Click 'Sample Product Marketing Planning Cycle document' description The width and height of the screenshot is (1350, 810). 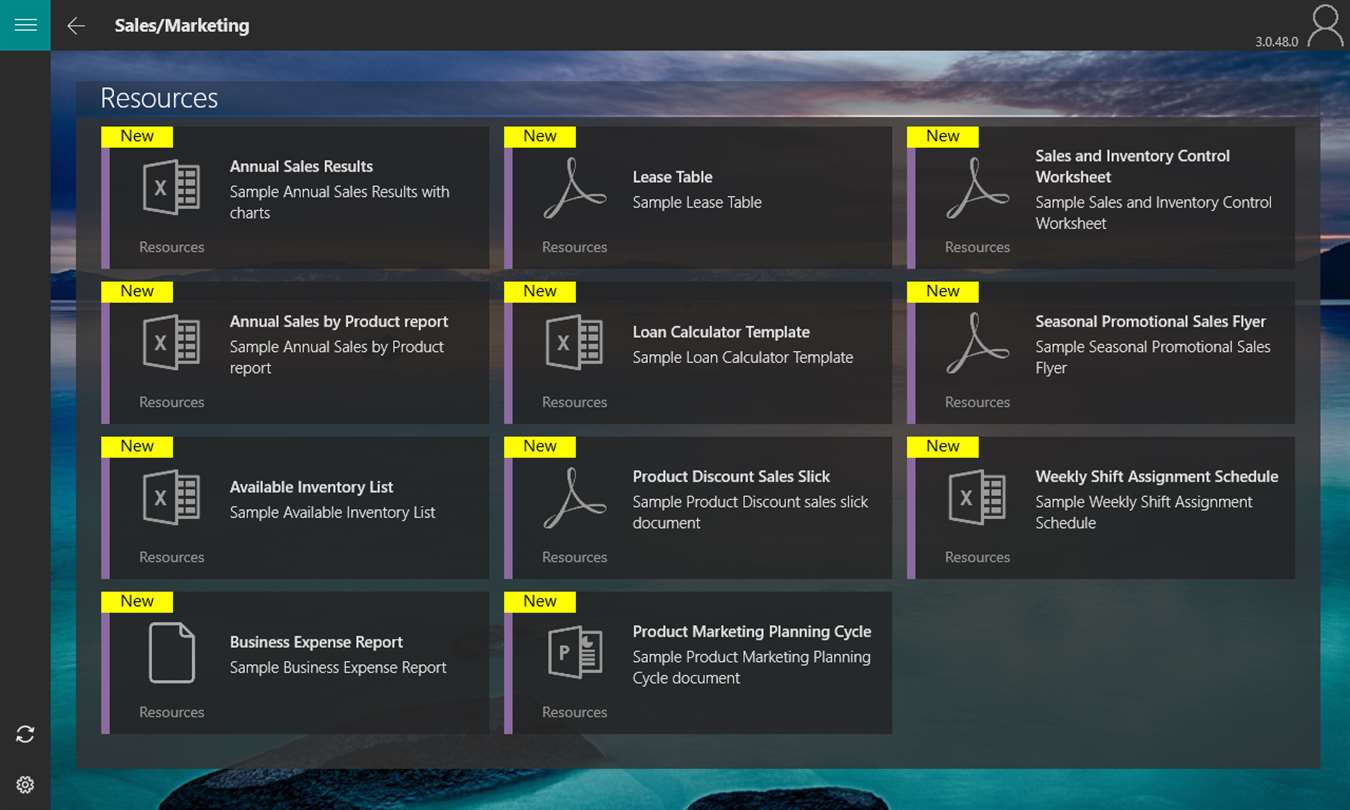click(x=752, y=667)
